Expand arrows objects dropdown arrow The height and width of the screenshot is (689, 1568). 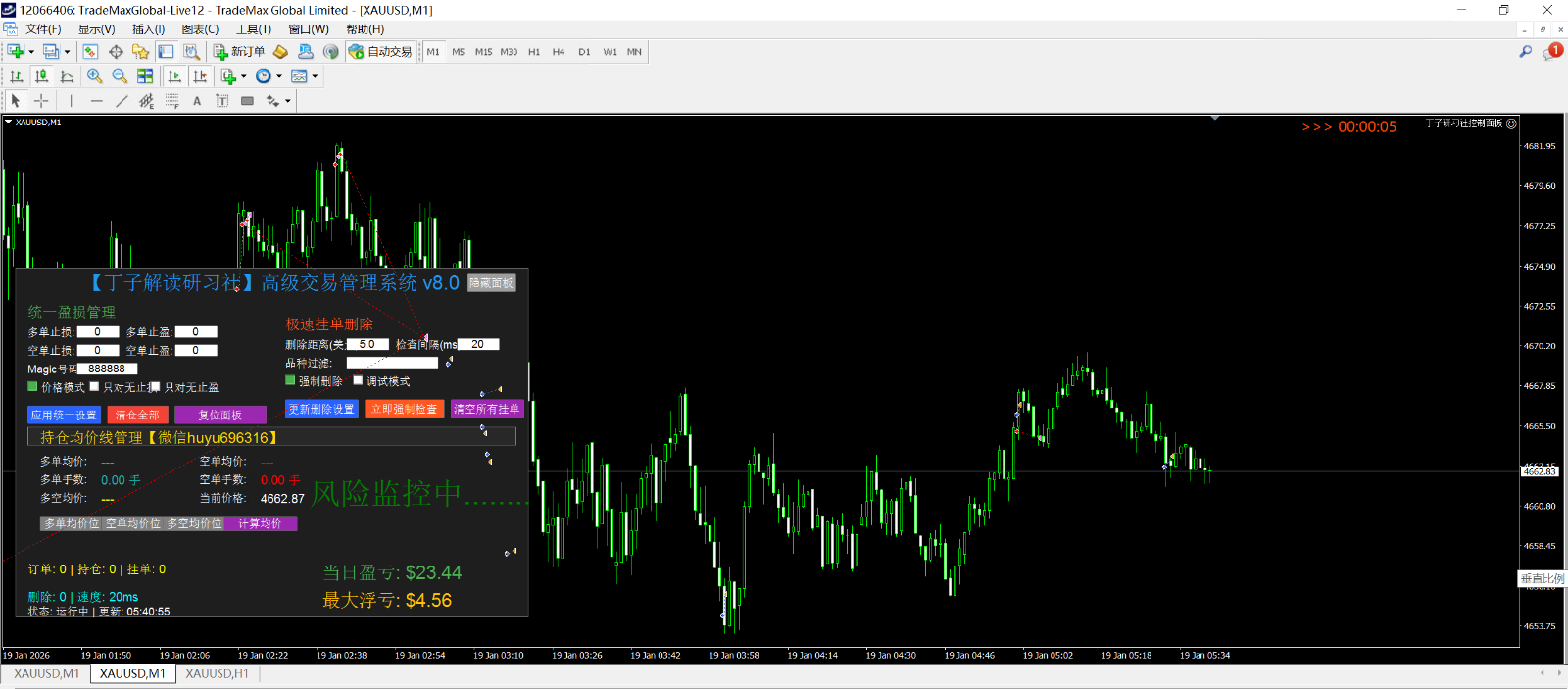288,101
